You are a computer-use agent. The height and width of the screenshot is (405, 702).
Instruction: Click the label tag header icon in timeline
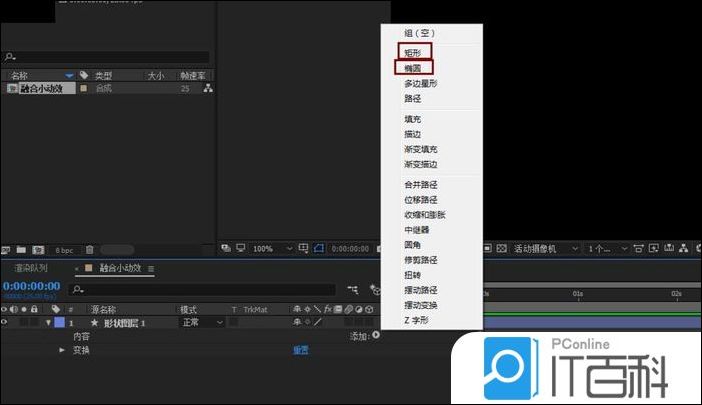point(56,309)
